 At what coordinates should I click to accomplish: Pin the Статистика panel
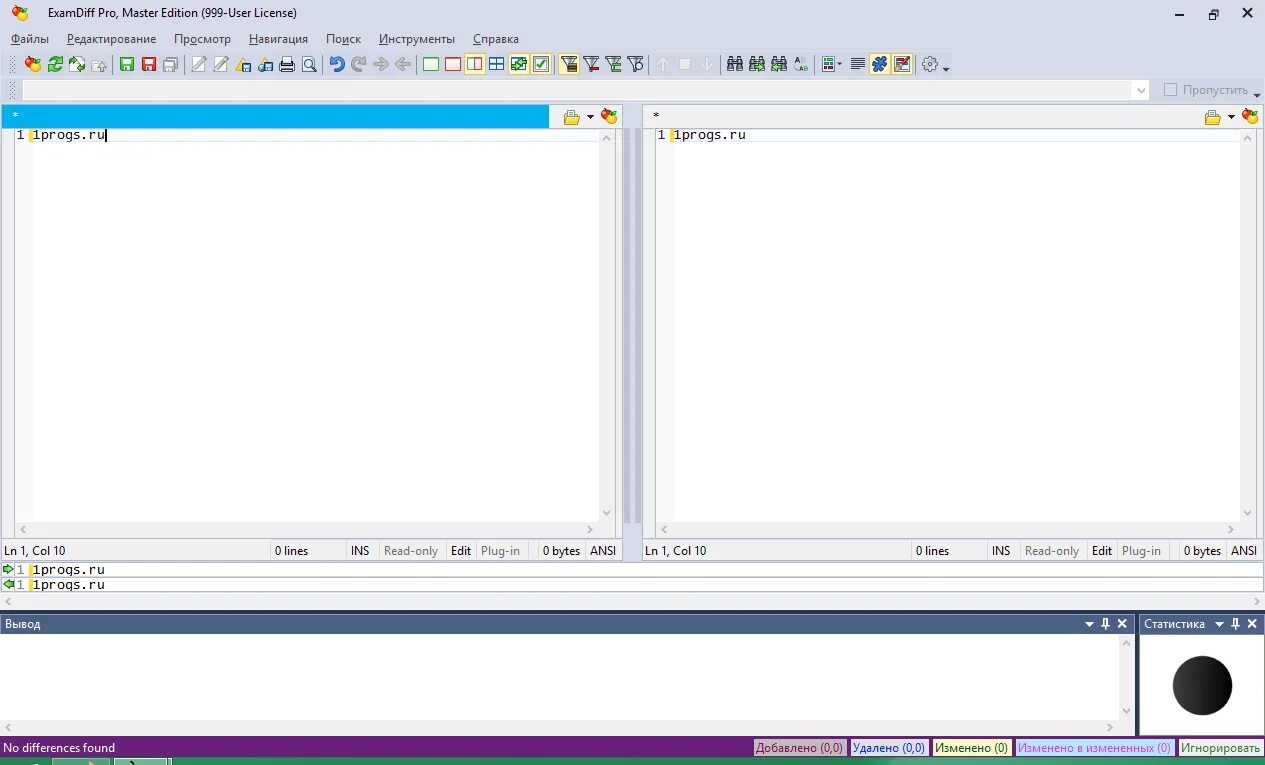coord(1235,624)
